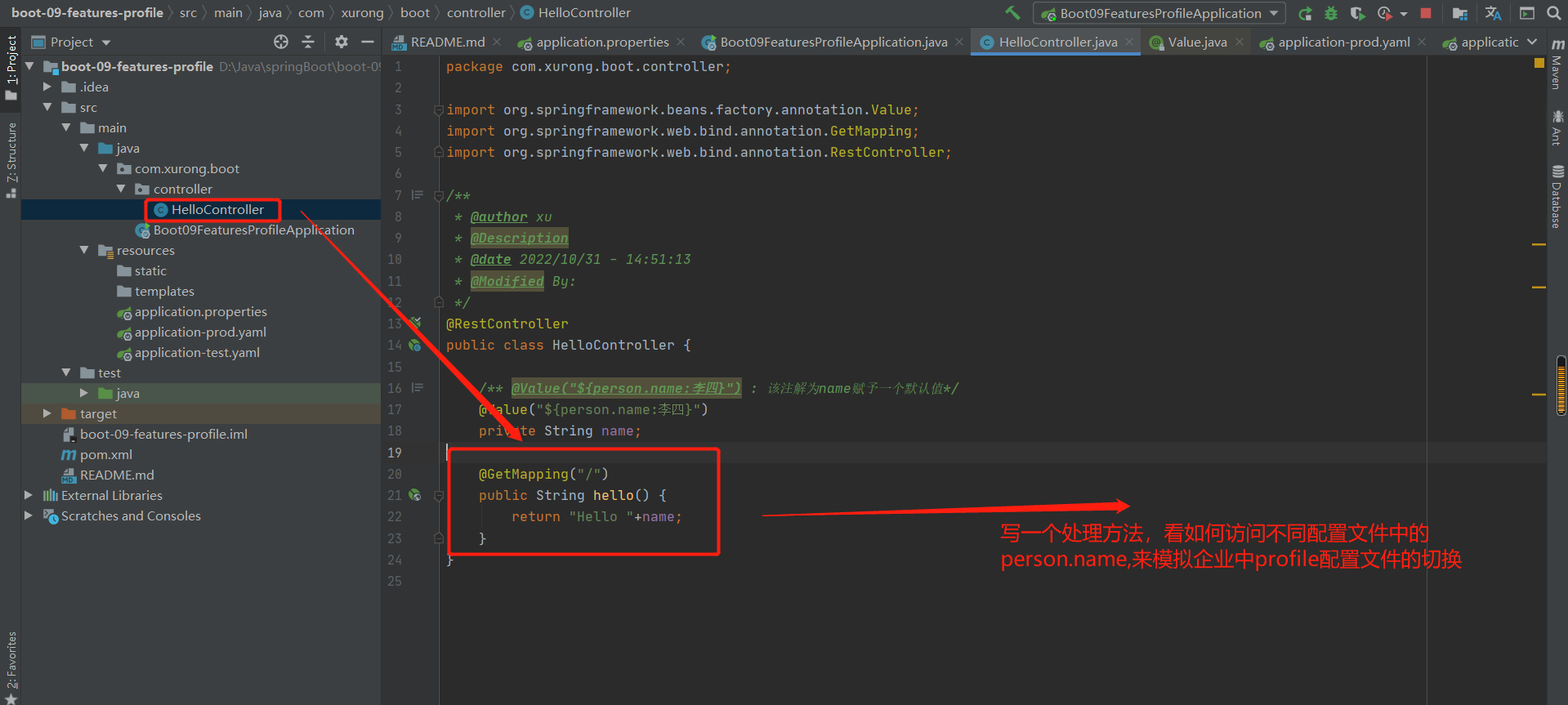Click the gutter icon on line 21
Viewport: 1568px width, 705px height.
(415, 495)
